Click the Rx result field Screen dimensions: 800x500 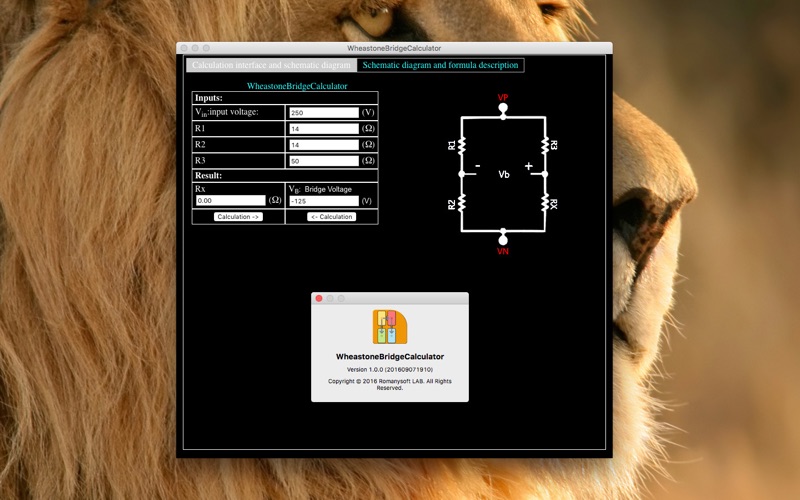pyautogui.click(x=231, y=201)
